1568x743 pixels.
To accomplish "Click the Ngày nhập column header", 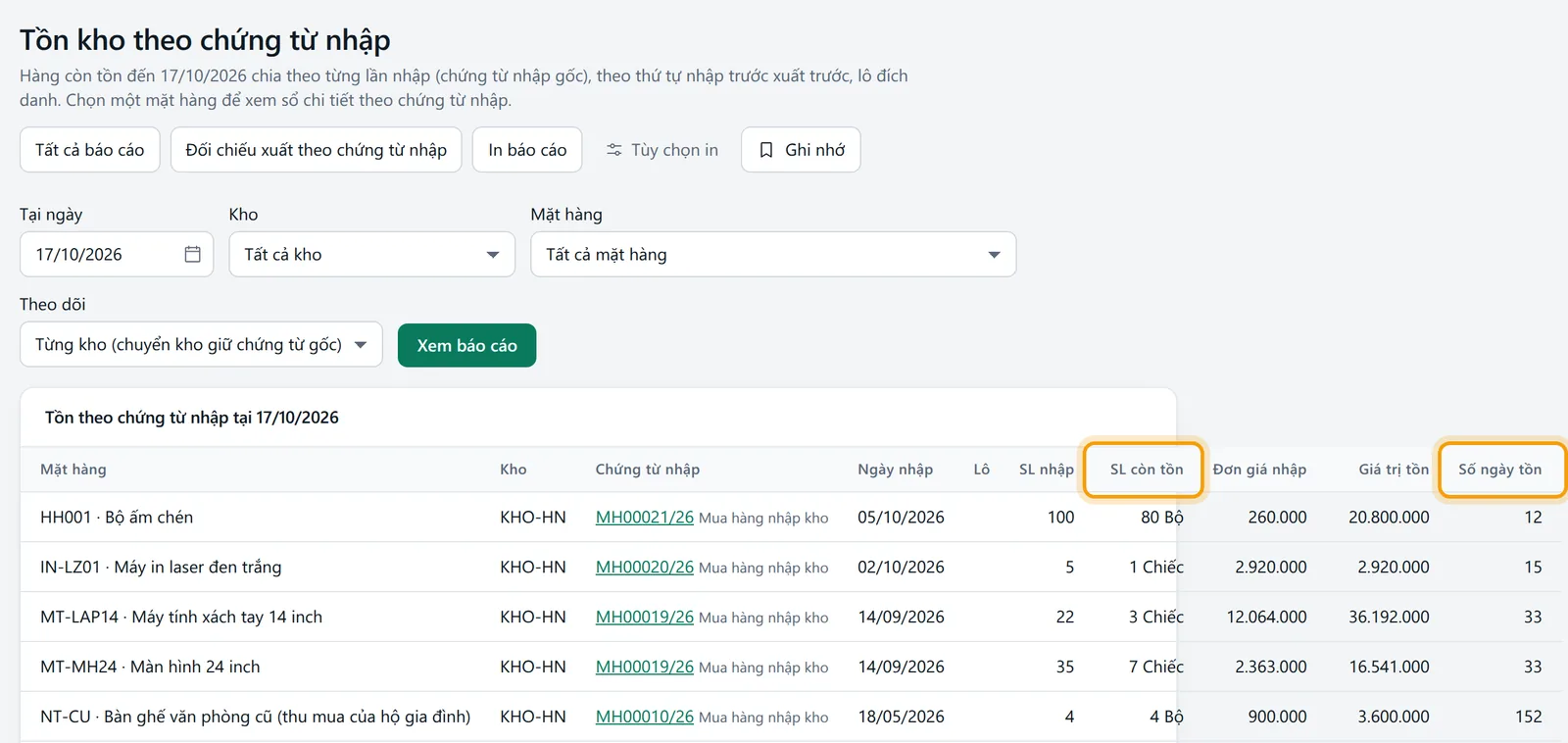I will (x=896, y=469).
